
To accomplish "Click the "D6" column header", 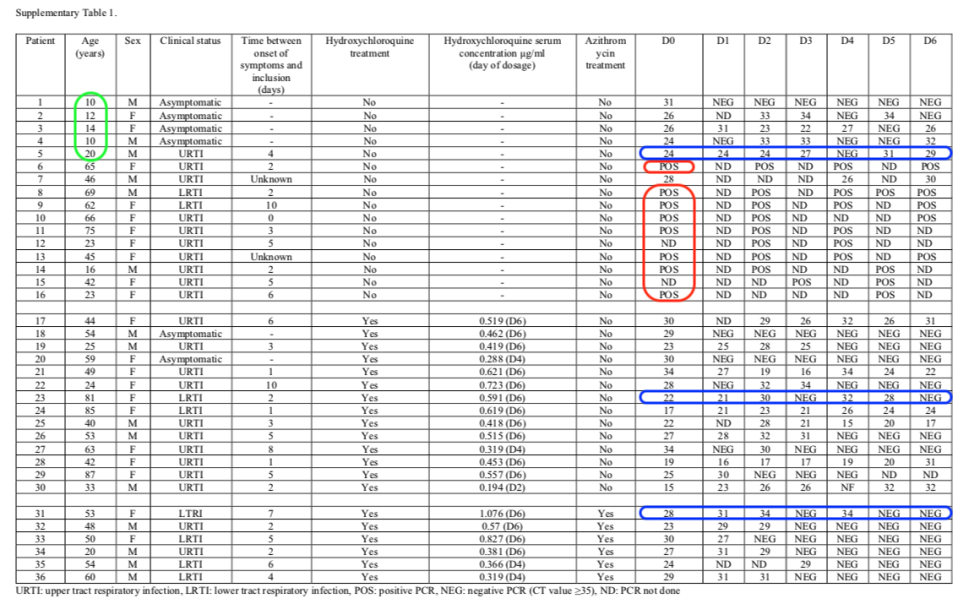I will pos(928,41).
